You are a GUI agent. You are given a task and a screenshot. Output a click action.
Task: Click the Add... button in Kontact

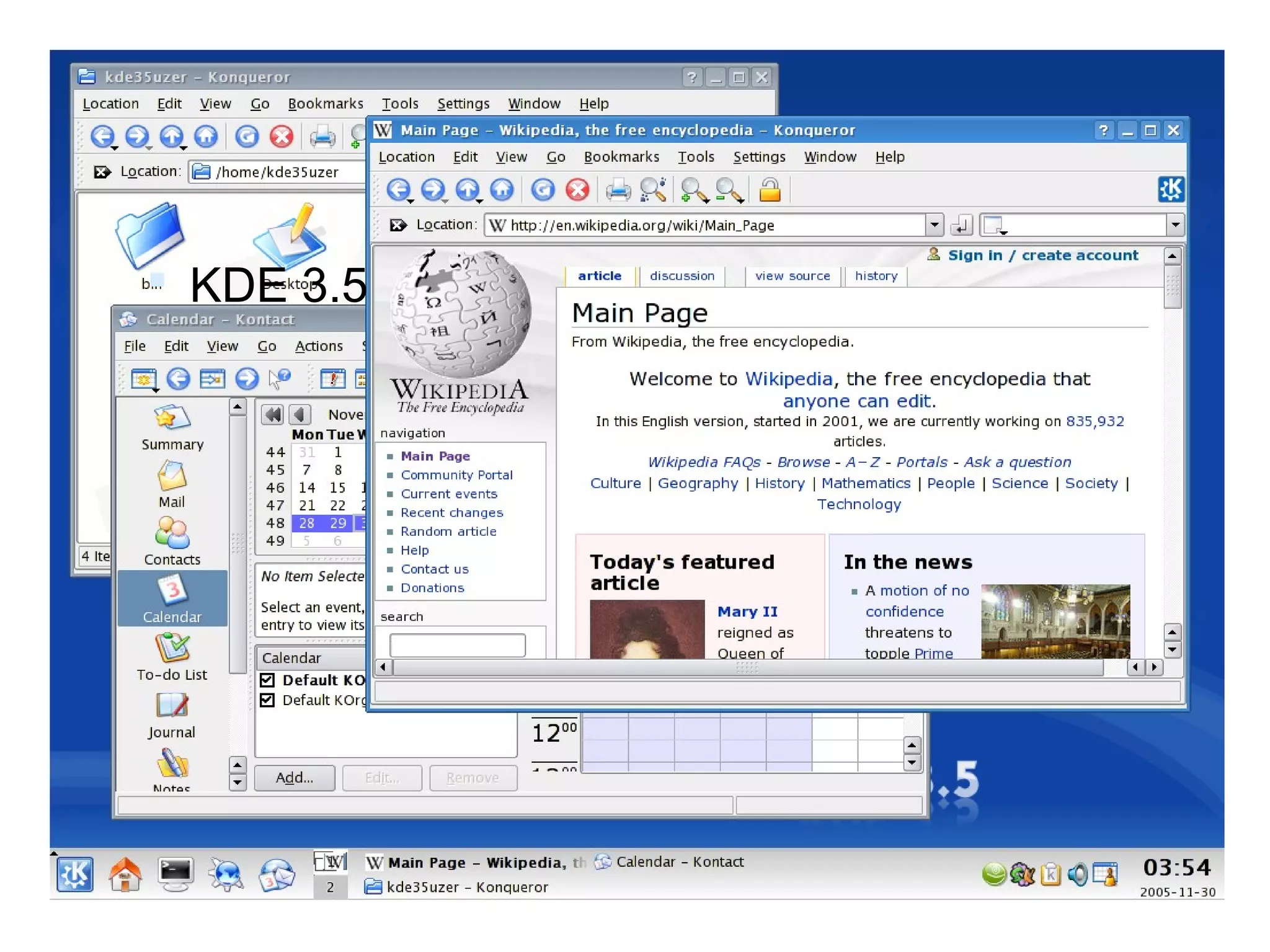(295, 778)
